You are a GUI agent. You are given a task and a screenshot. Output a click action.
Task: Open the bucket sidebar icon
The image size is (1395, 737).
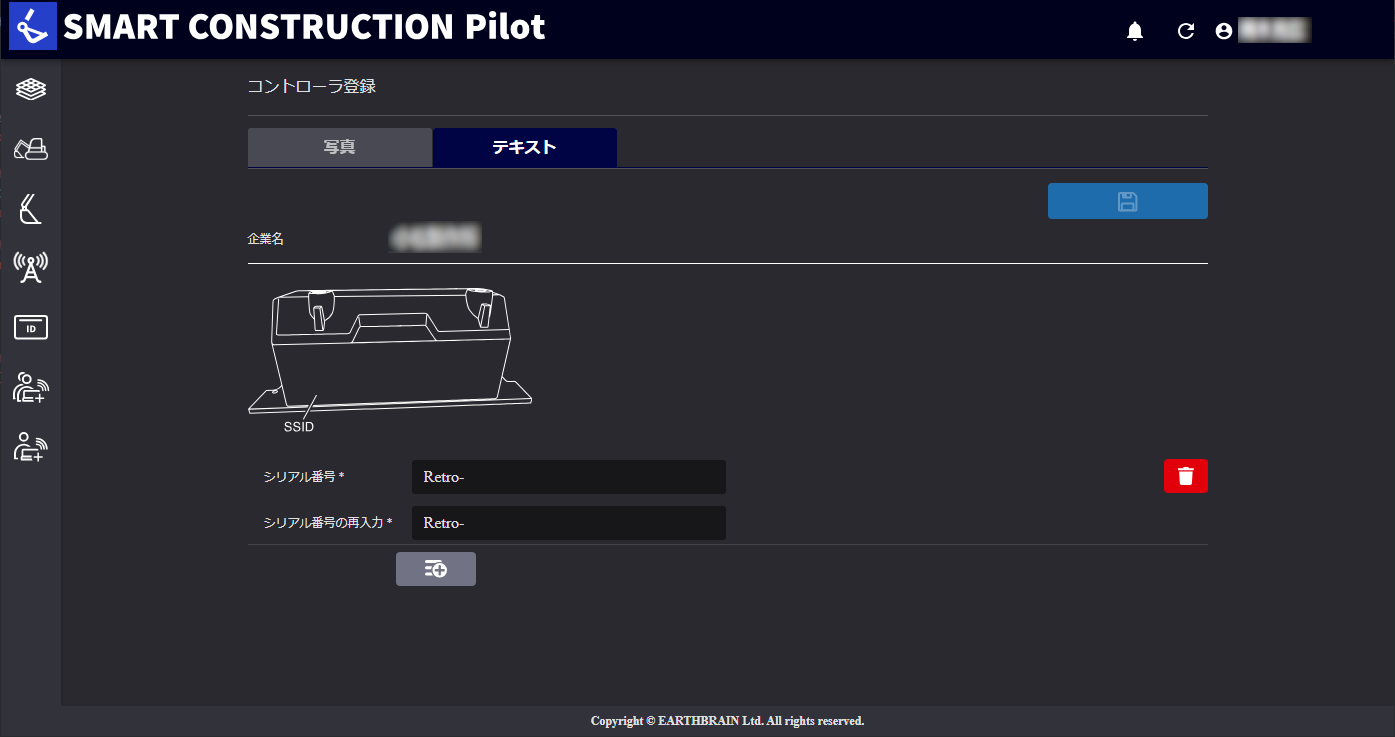tap(31, 208)
